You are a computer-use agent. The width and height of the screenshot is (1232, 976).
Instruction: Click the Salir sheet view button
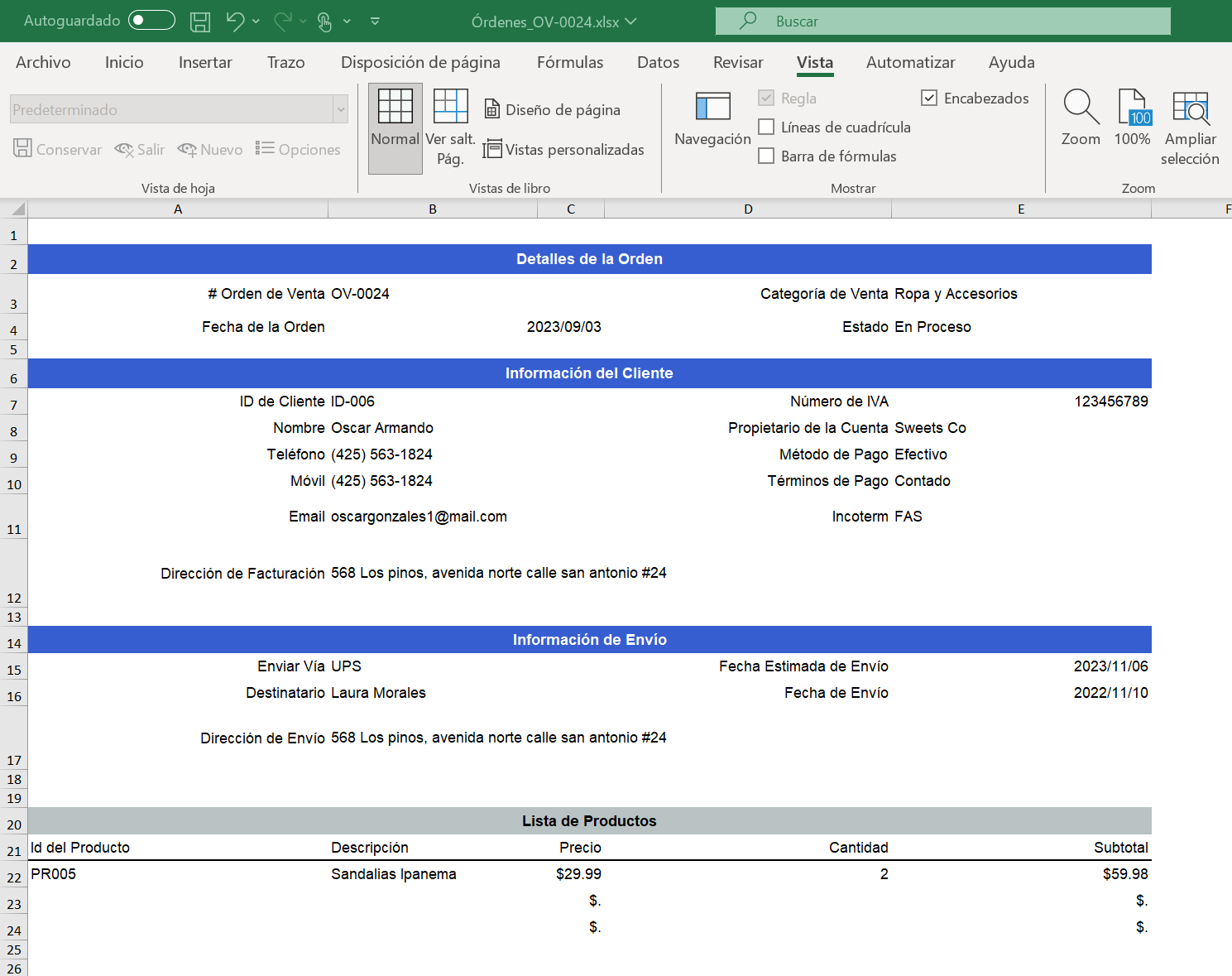140,149
